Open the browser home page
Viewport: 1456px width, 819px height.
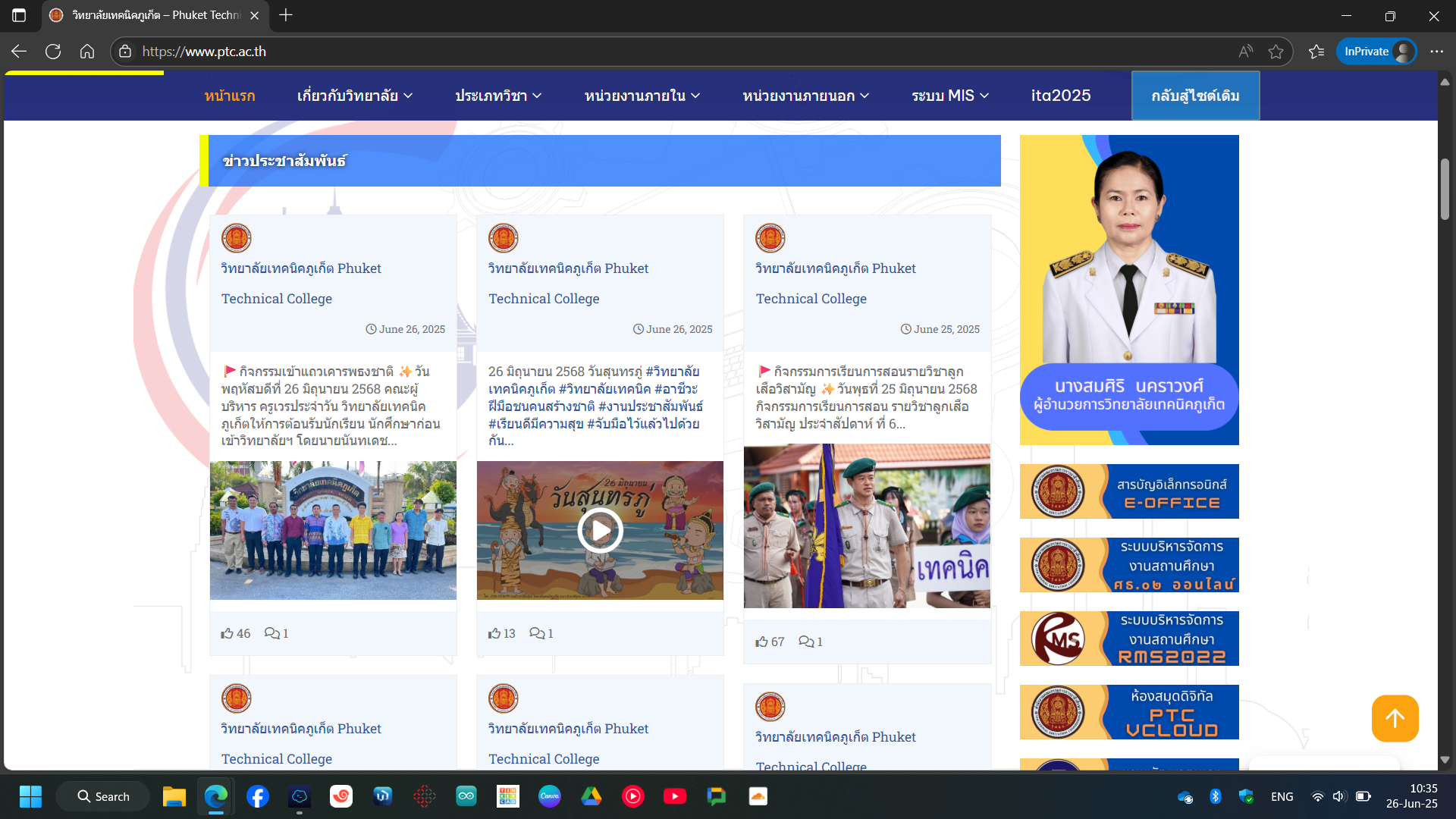pos(87,52)
